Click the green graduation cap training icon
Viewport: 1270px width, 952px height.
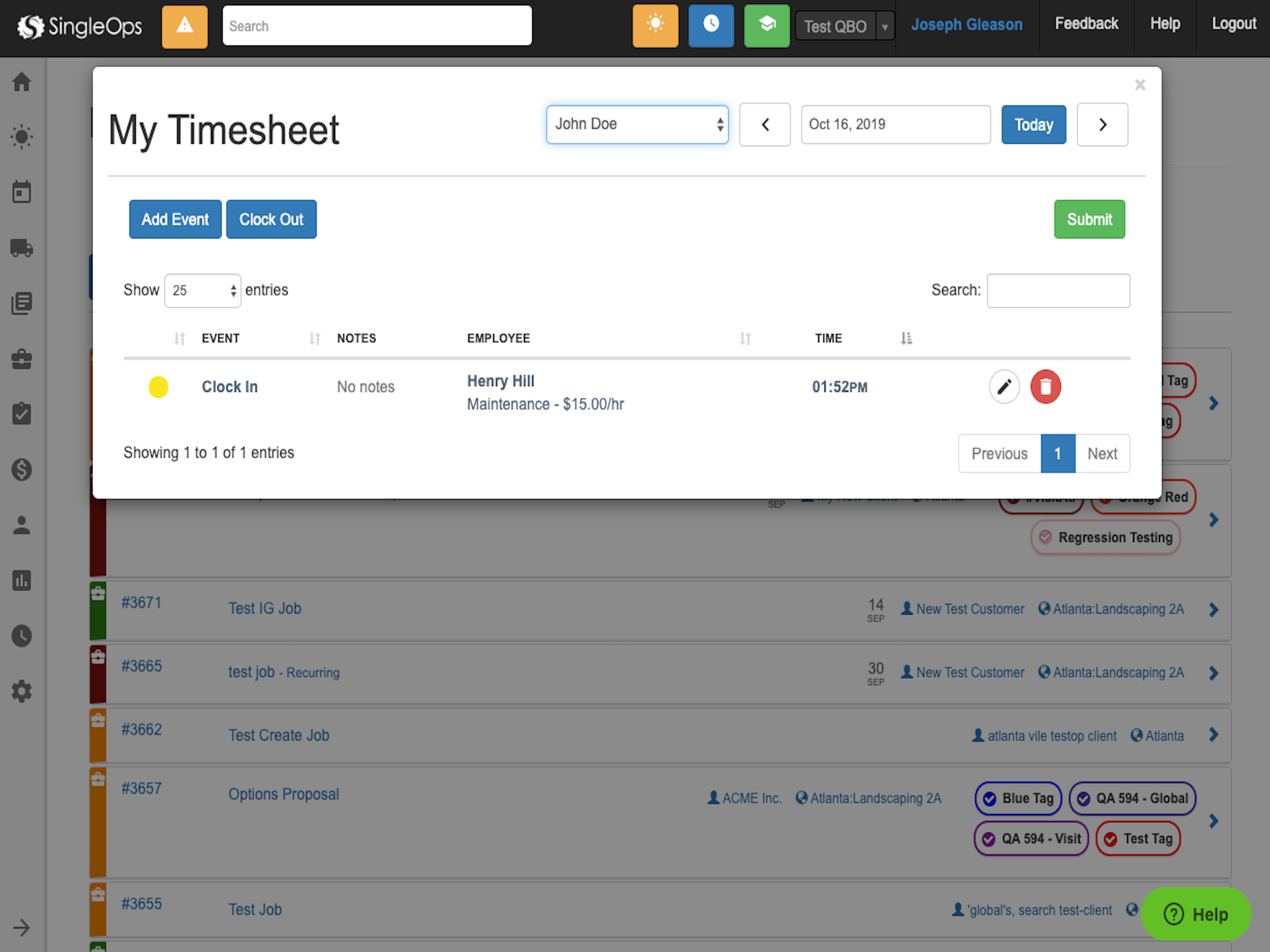pyautogui.click(x=767, y=26)
